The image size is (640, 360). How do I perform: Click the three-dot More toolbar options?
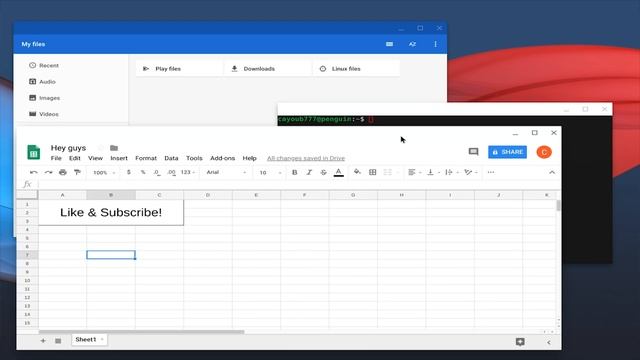click(491, 172)
